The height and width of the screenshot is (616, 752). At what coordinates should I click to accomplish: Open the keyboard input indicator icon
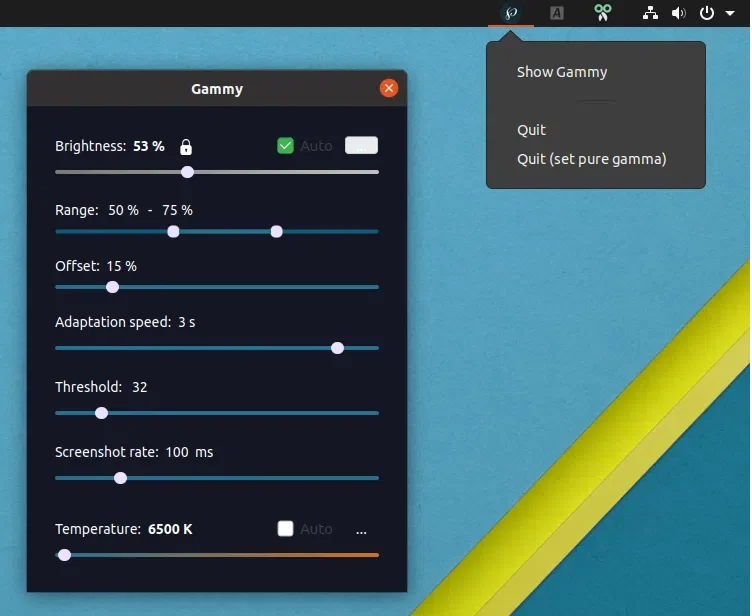tap(556, 13)
